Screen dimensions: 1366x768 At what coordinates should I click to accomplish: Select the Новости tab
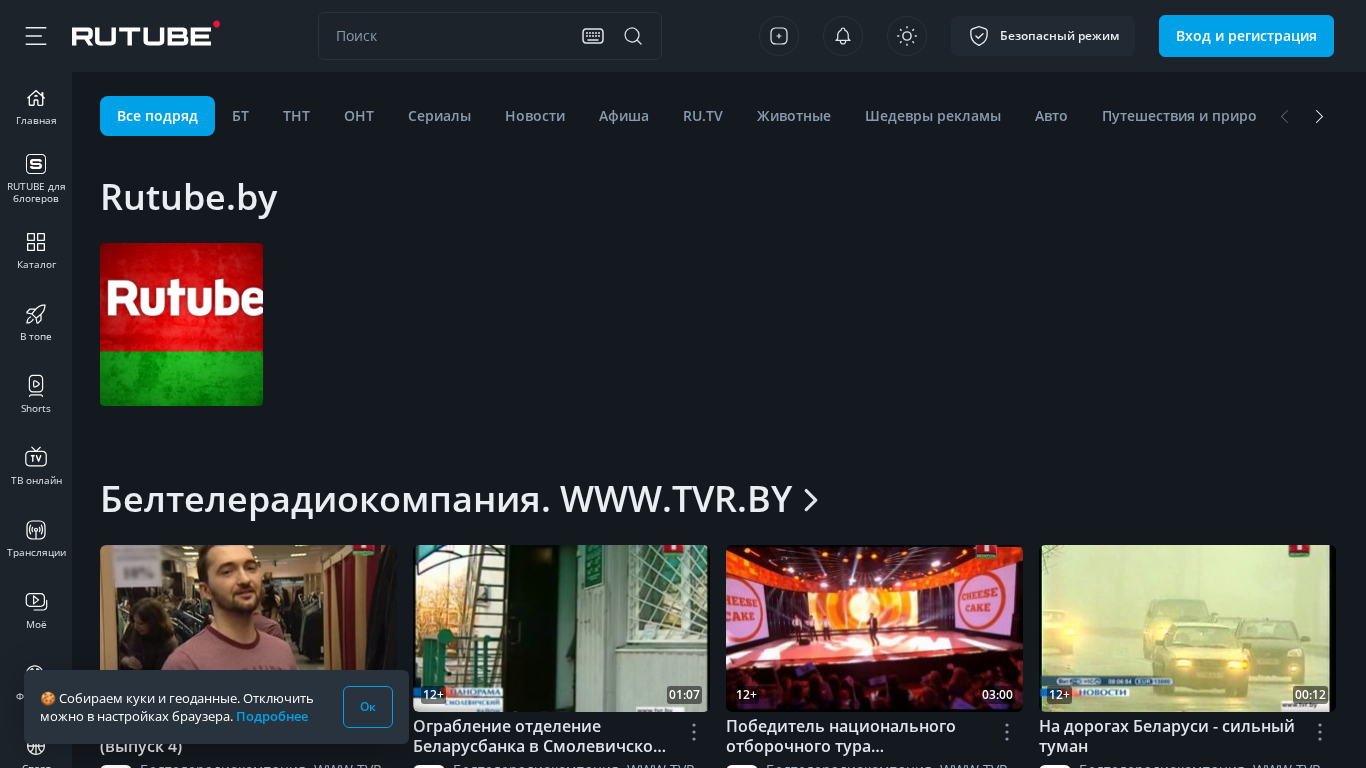(535, 116)
